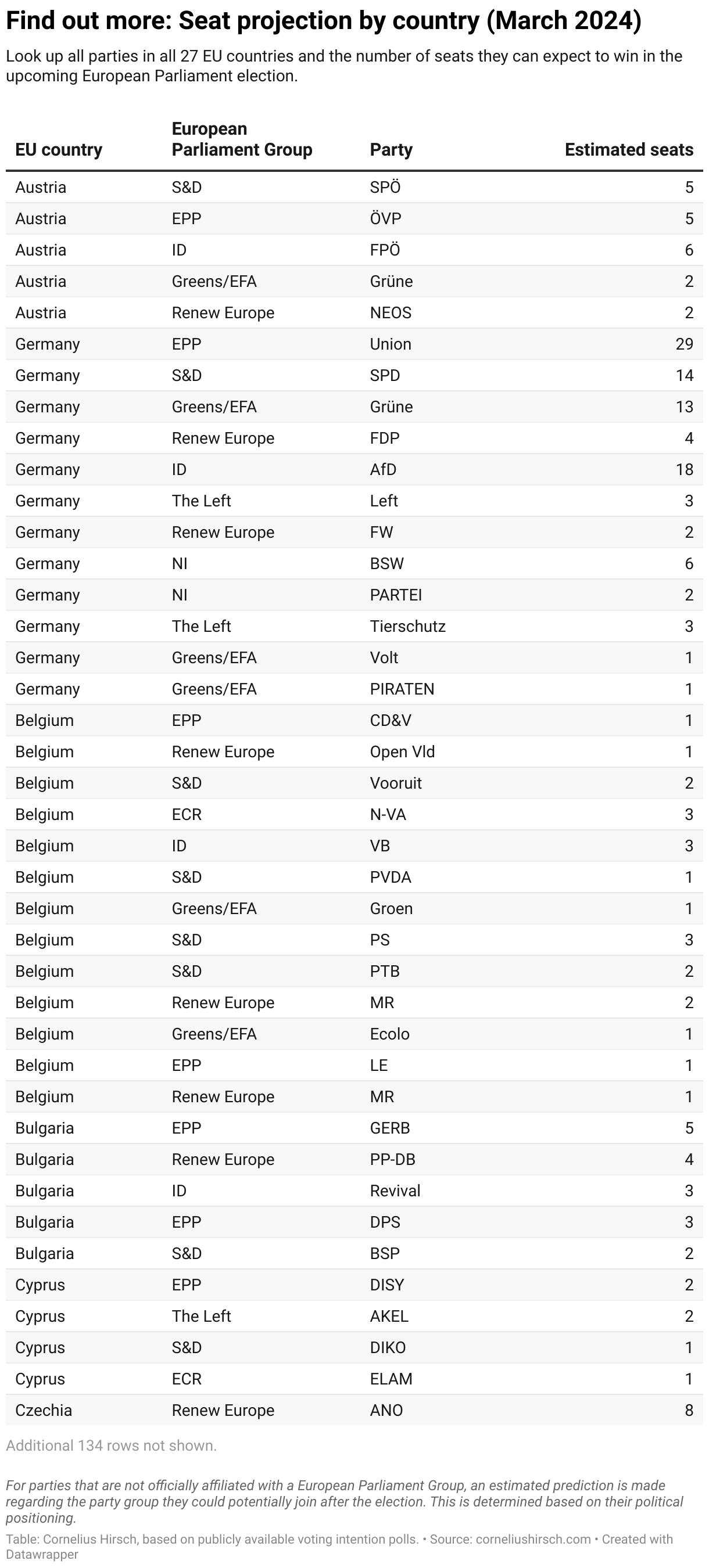This screenshot has height=1568, width=709.
Task: Click the Party column header
Action: click(x=391, y=150)
